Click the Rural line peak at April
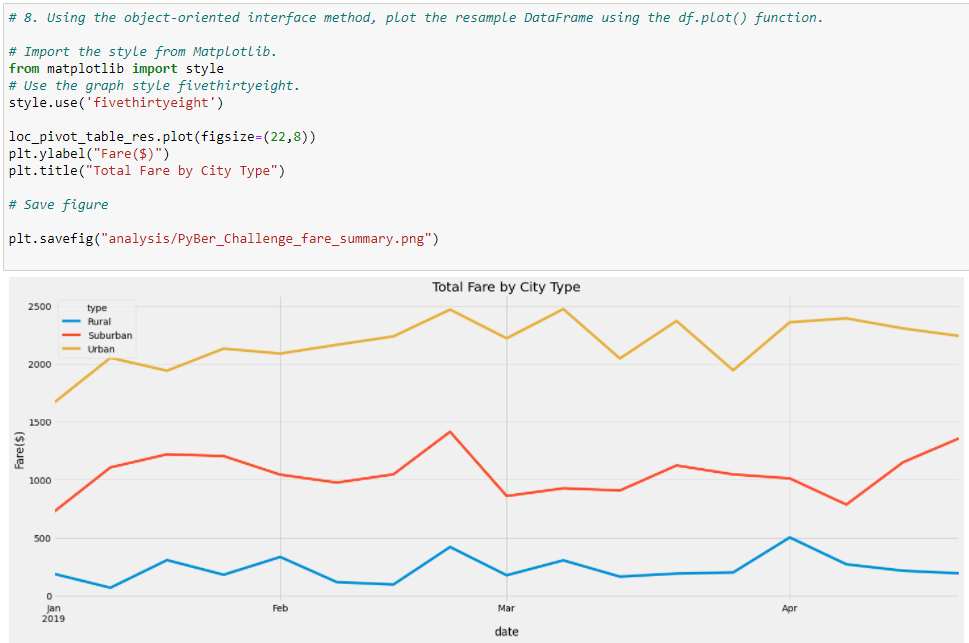This screenshot has height=643, width=969. point(789,537)
